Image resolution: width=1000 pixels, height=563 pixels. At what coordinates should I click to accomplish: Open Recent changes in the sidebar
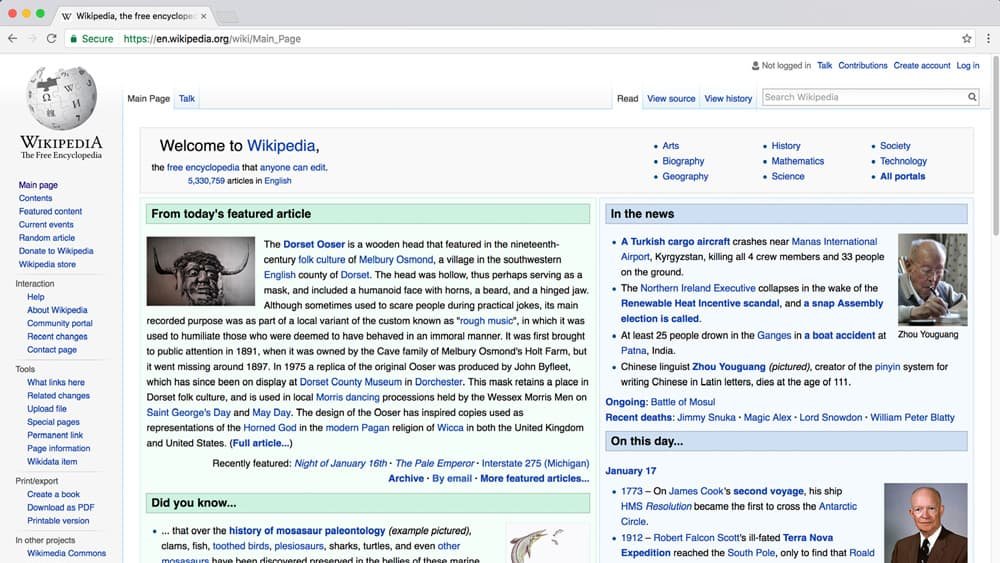(x=57, y=337)
